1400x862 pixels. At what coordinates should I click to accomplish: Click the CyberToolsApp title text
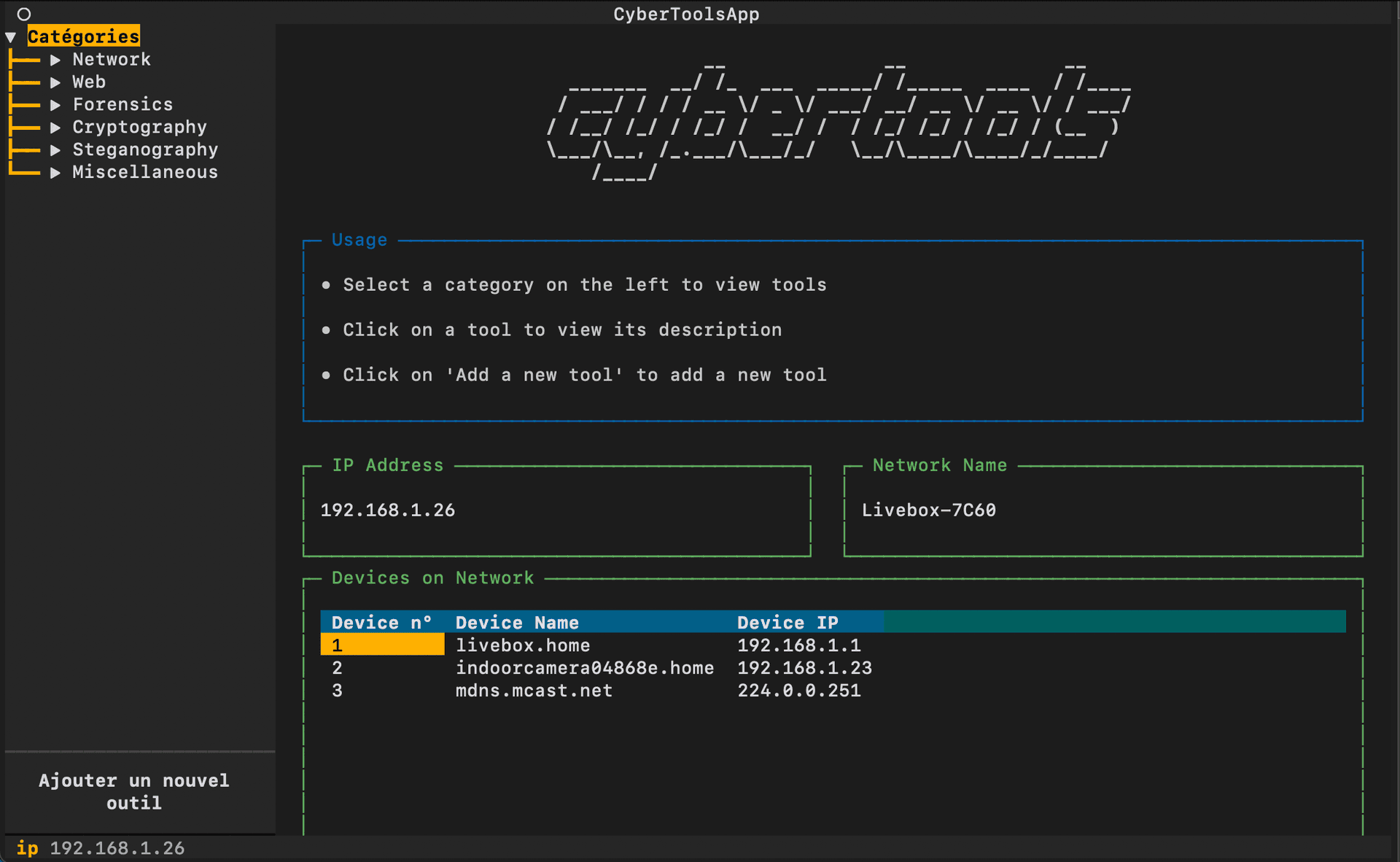(x=686, y=14)
